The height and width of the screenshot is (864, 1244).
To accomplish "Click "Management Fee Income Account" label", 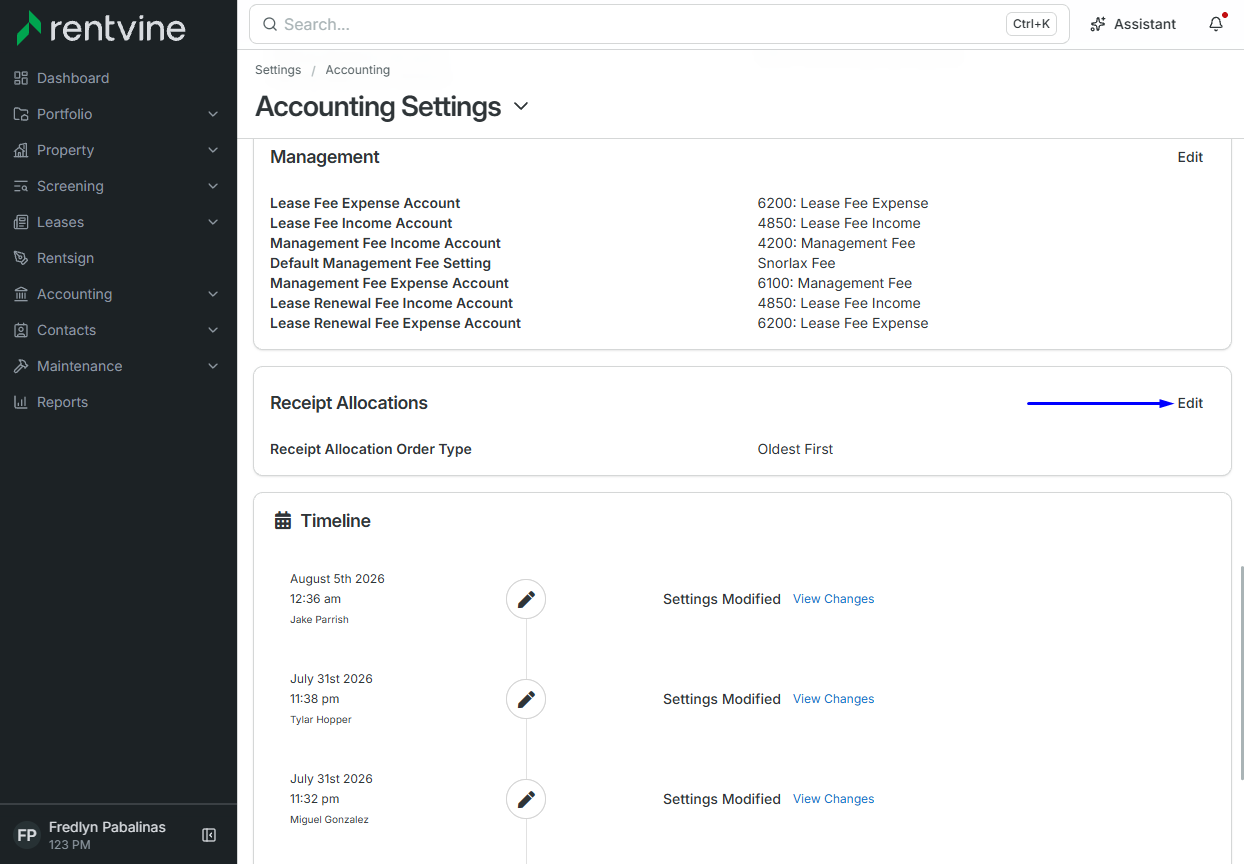I will click(385, 243).
